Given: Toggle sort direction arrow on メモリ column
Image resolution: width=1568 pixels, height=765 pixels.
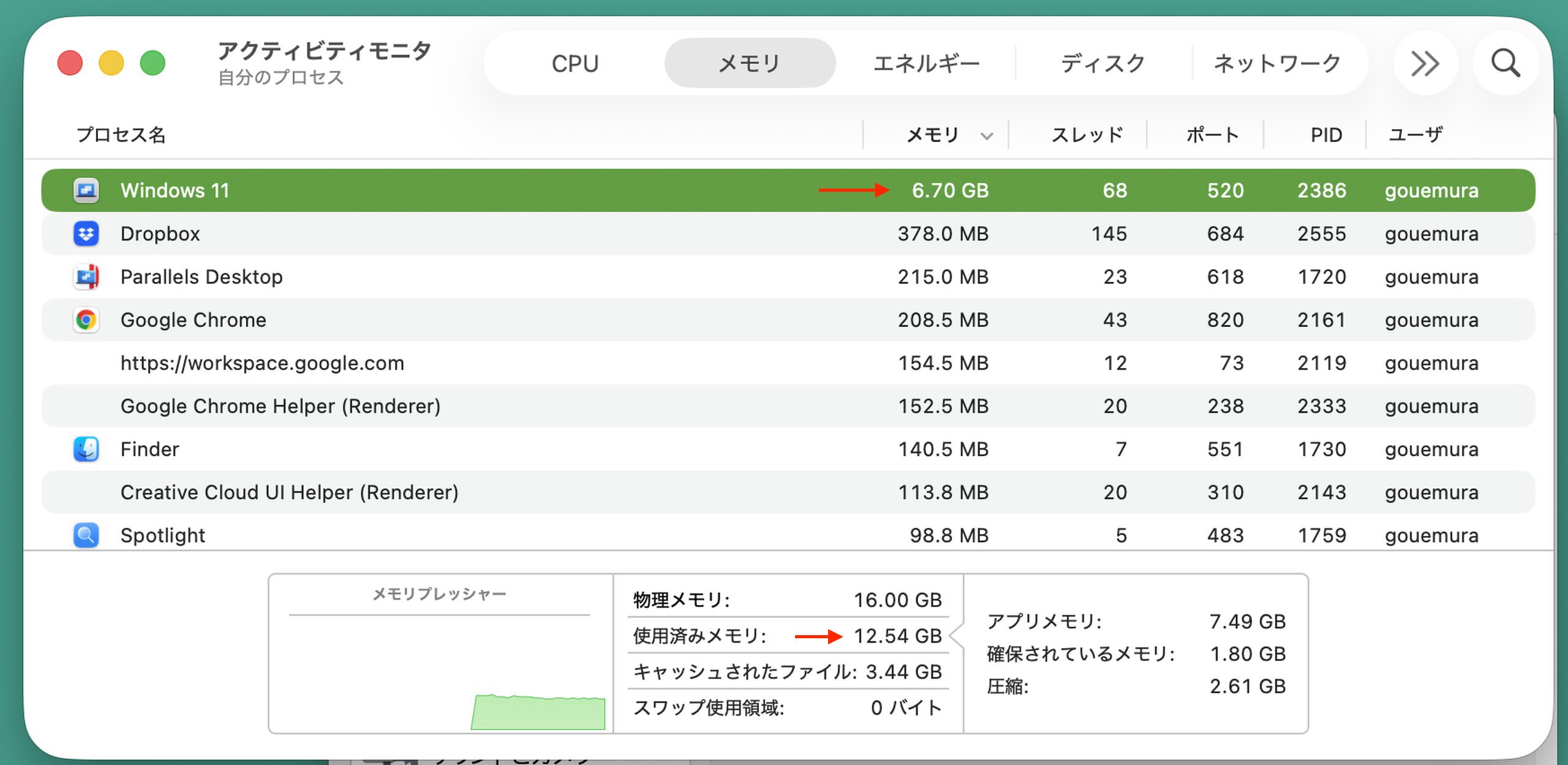Looking at the screenshot, I should pyautogui.click(x=986, y=136).
